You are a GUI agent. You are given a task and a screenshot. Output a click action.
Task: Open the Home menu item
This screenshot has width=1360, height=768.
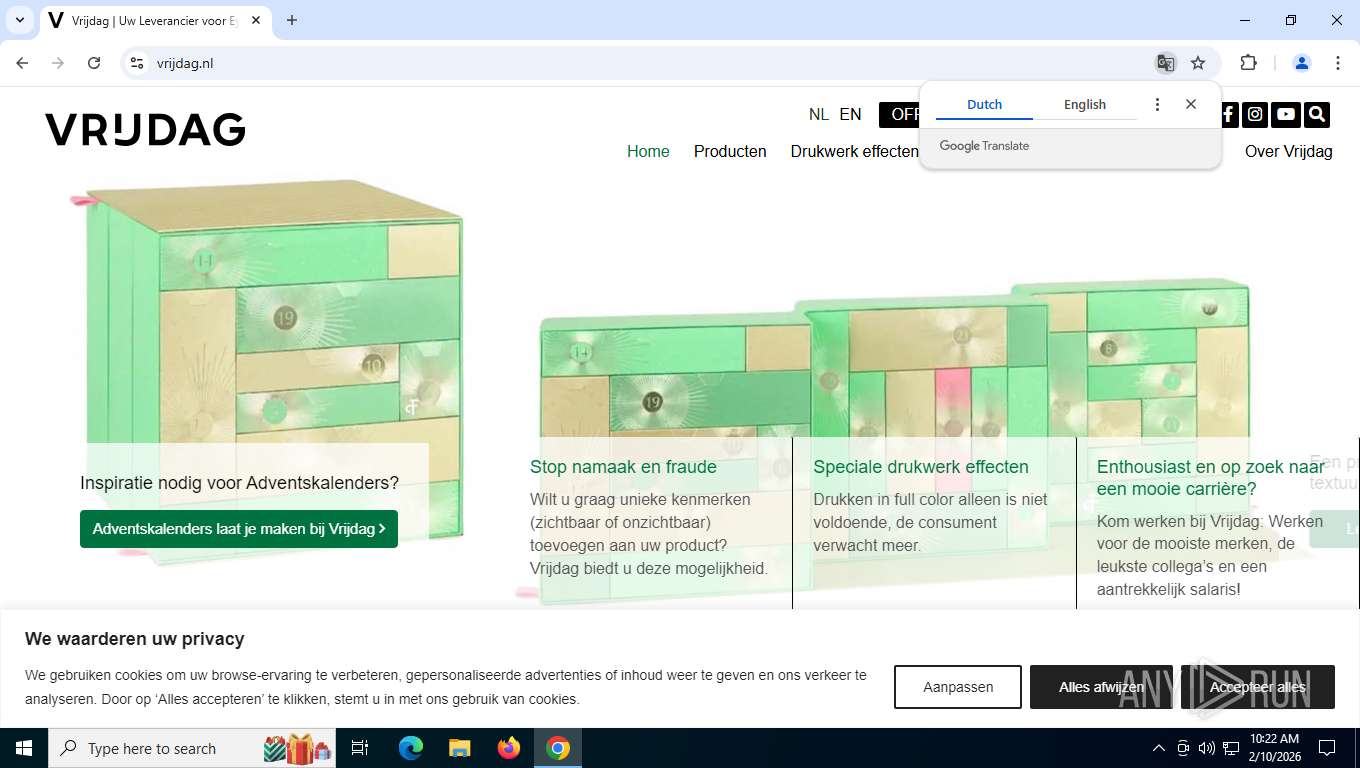pyautogui.click(x=648, y=151)
